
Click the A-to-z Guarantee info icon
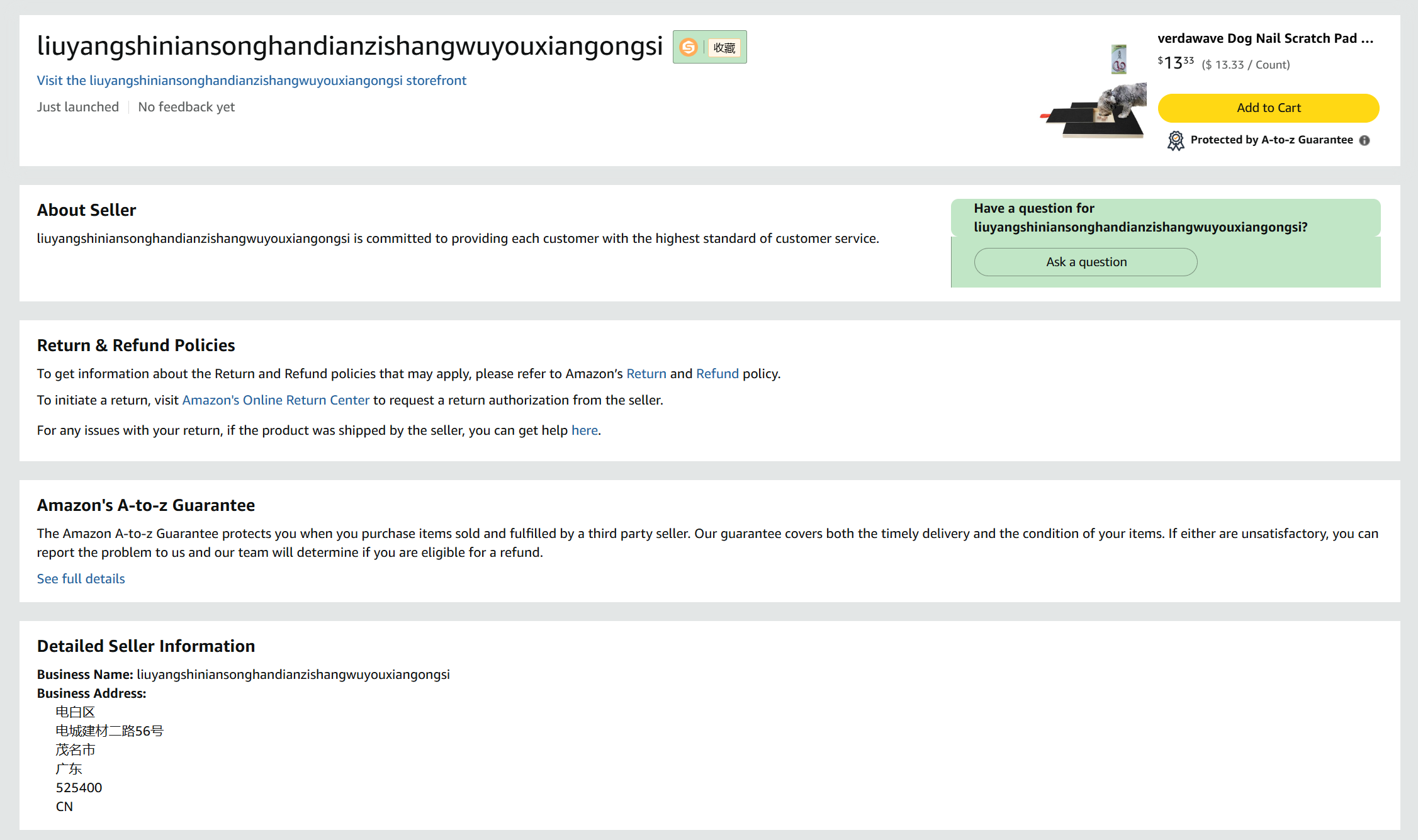pyautogui.click(x=1365, y=140)
